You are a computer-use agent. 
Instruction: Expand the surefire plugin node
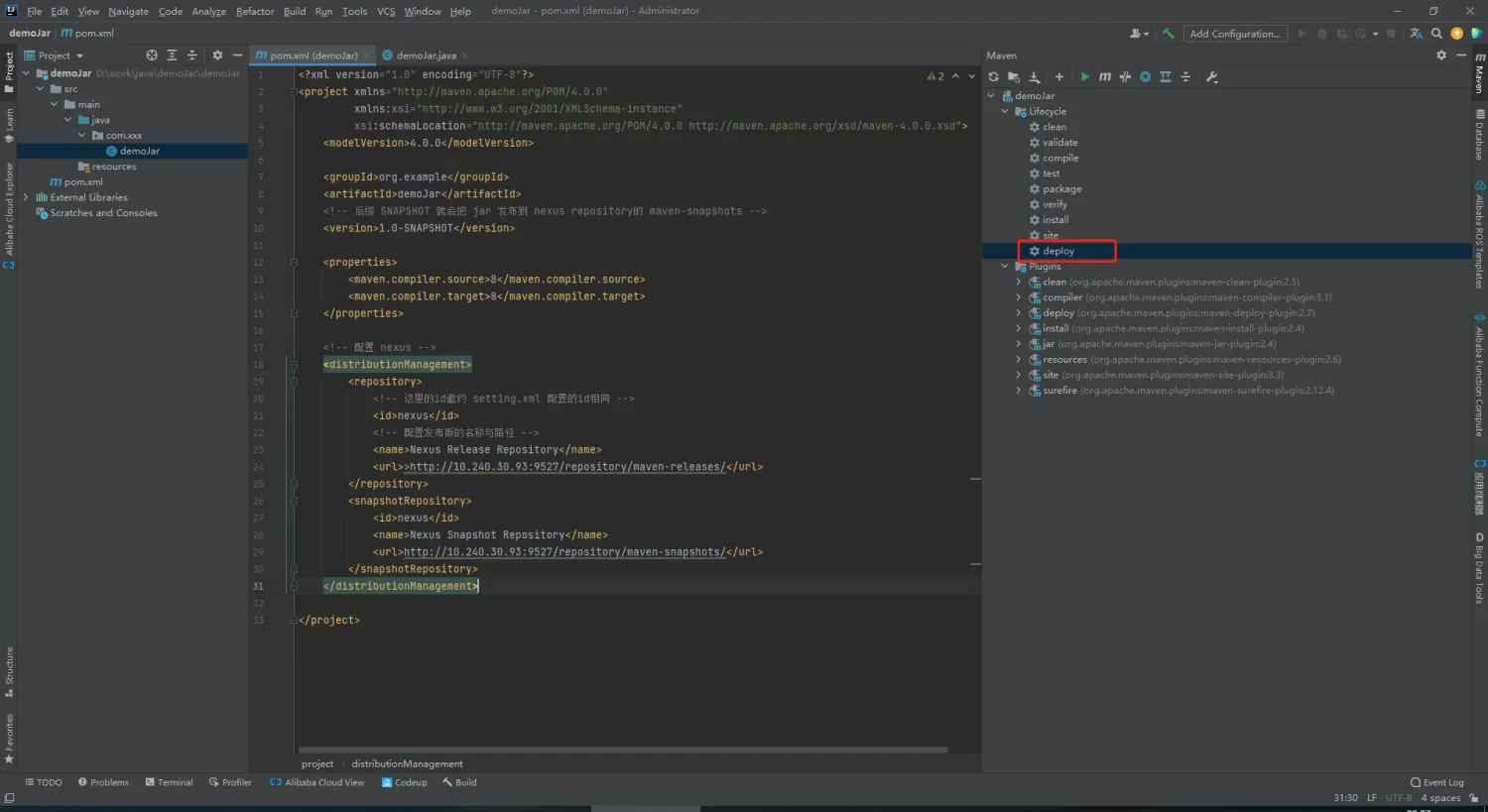coord(1018,391)
